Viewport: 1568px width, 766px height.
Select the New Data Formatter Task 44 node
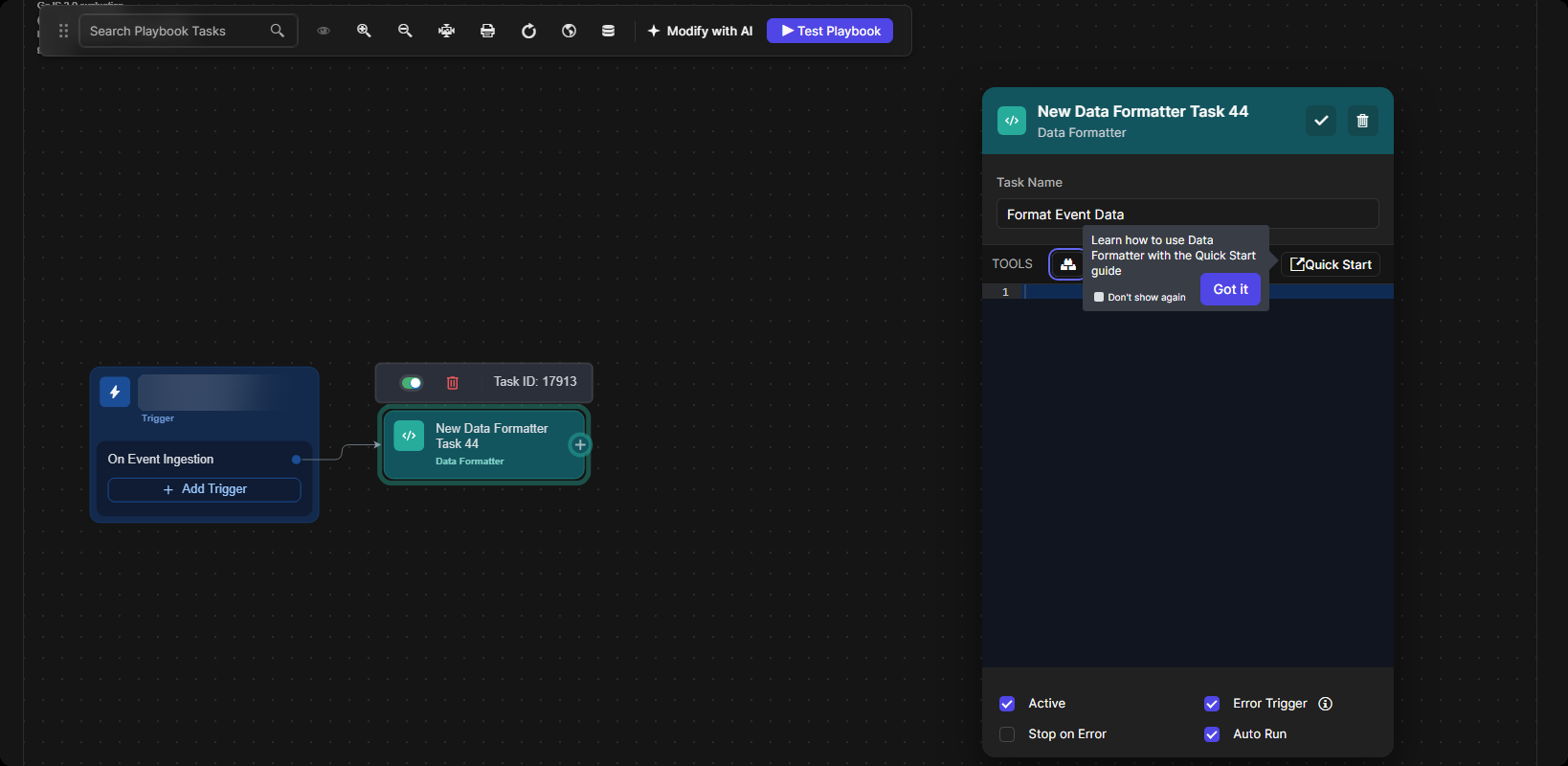click(x=483, y=445)
